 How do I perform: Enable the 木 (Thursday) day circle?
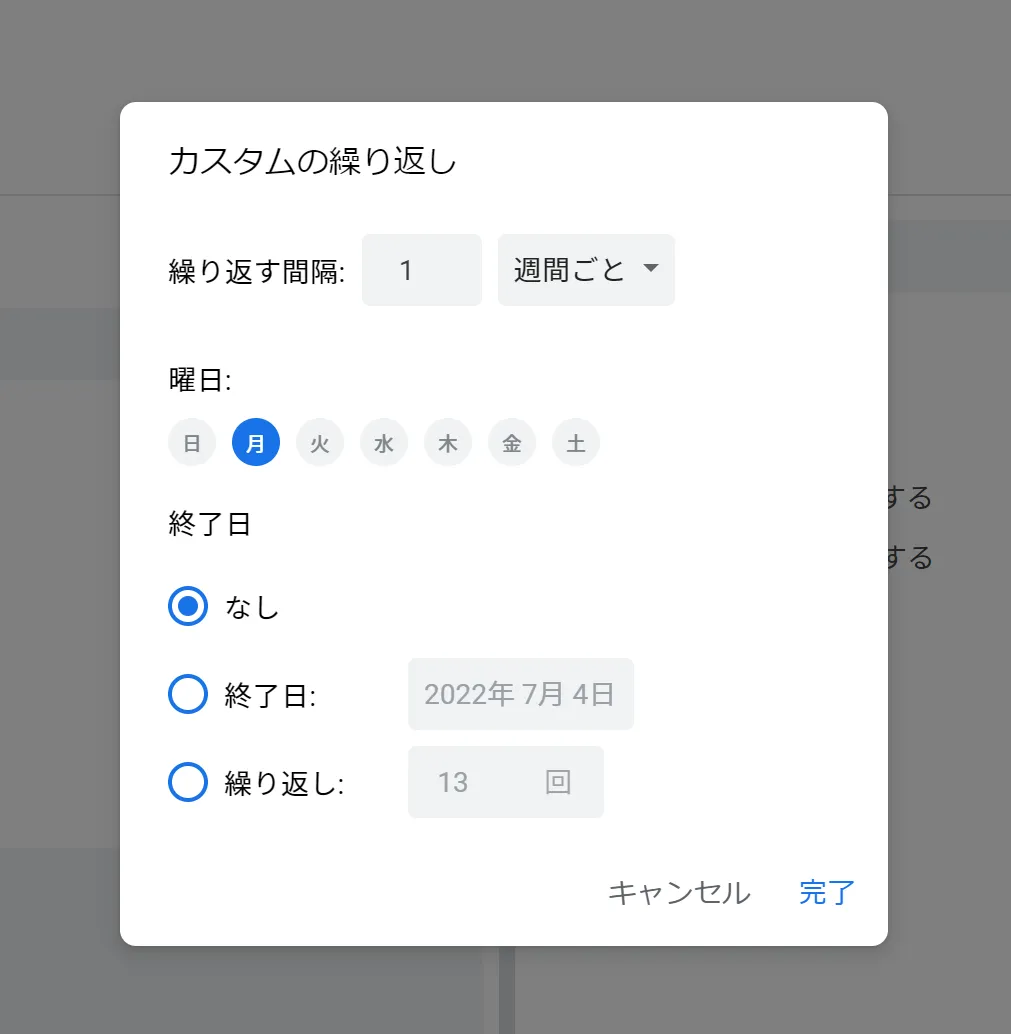pyautogui.click(x=448, y=442)
